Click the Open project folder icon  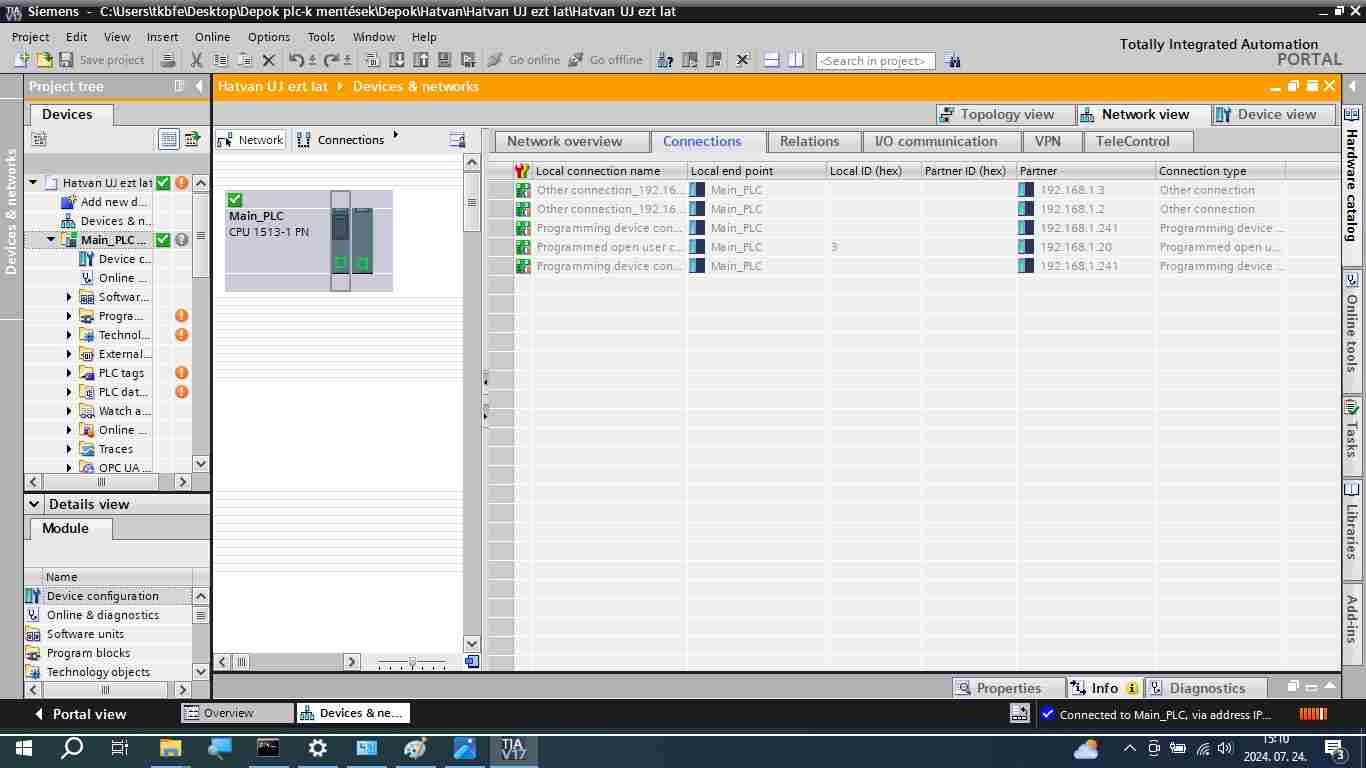44,60
